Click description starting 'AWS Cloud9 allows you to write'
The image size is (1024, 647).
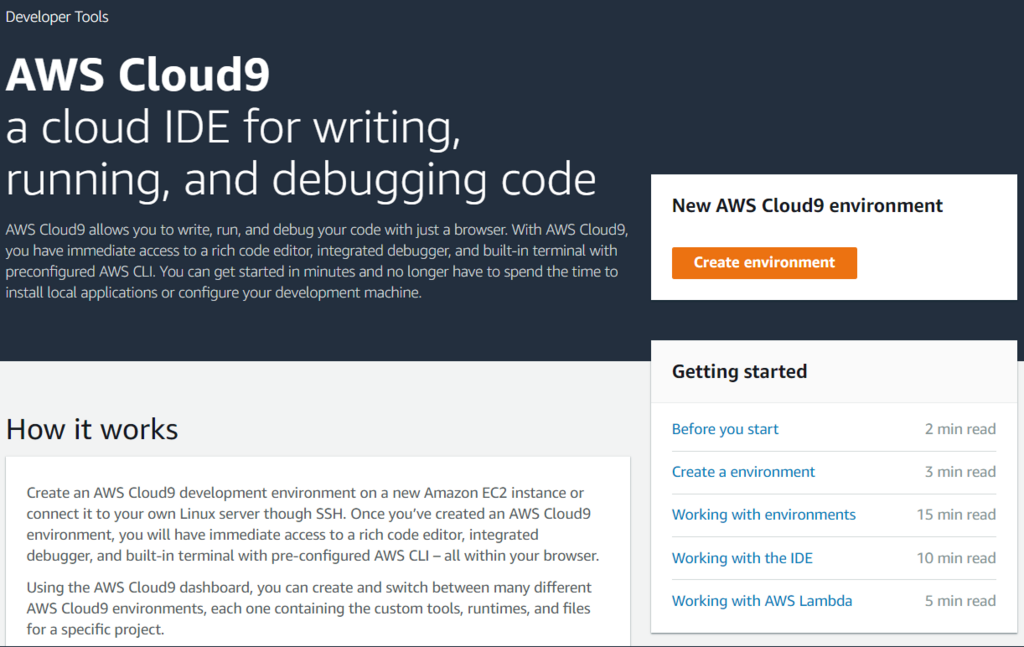click(317, 261)
